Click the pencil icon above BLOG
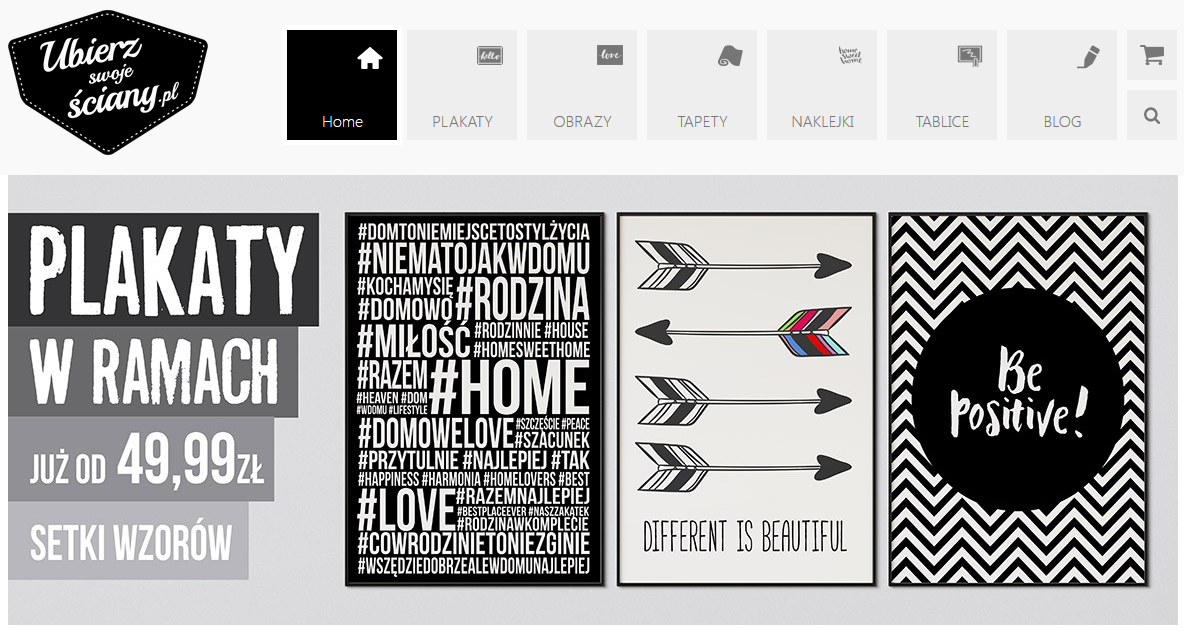This screenshot has height=634, width=1184. pos(1088,57)
